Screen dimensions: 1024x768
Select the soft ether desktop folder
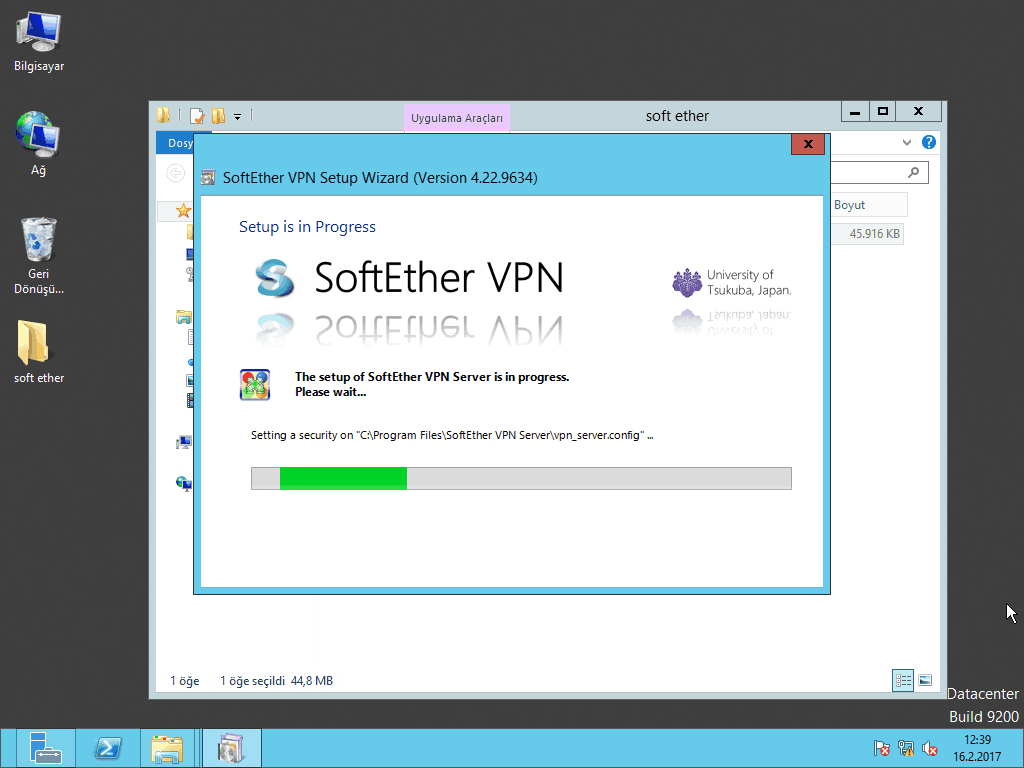[39, 353]
